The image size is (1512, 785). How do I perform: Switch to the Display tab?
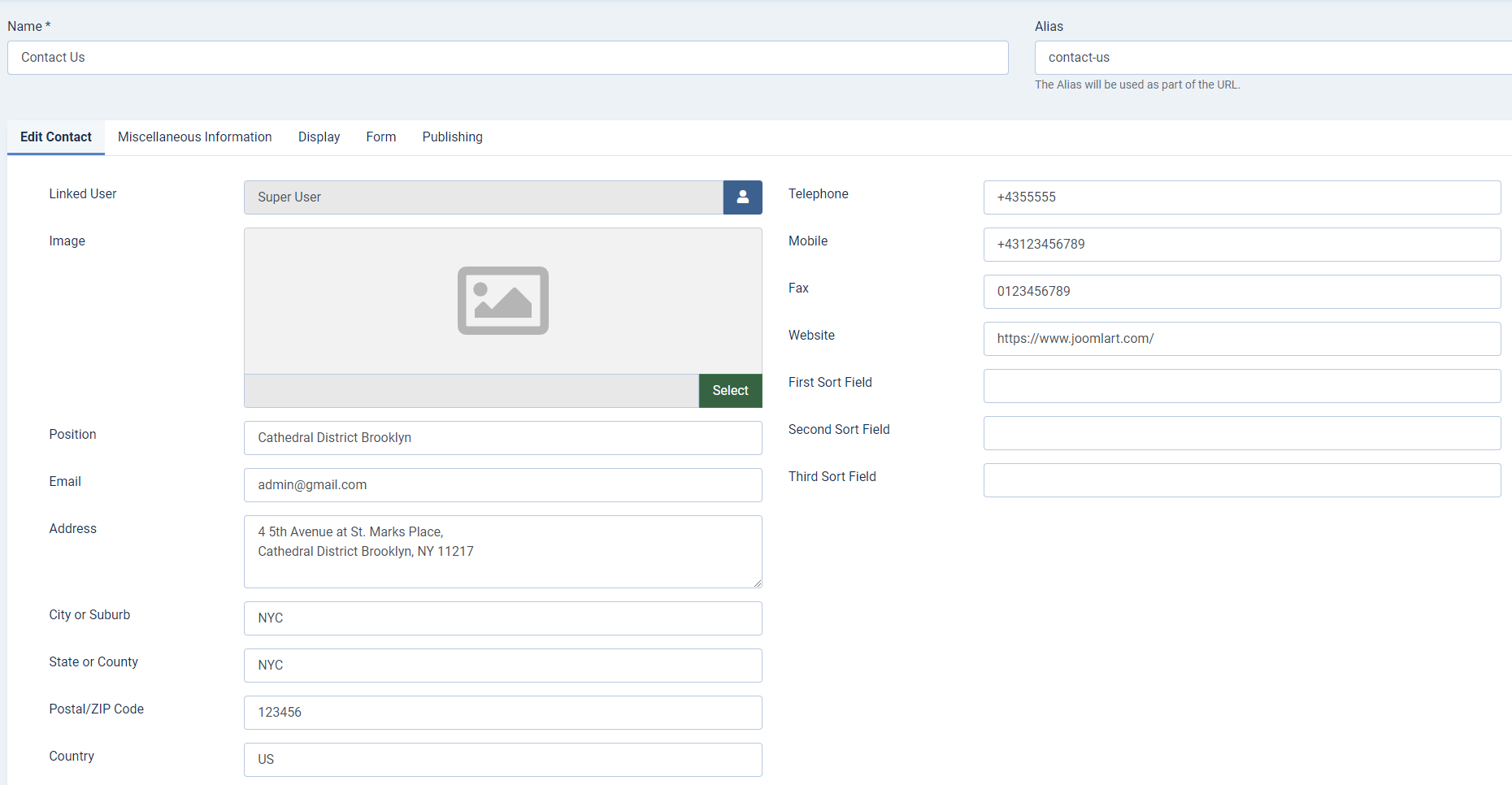coord(319,137)
